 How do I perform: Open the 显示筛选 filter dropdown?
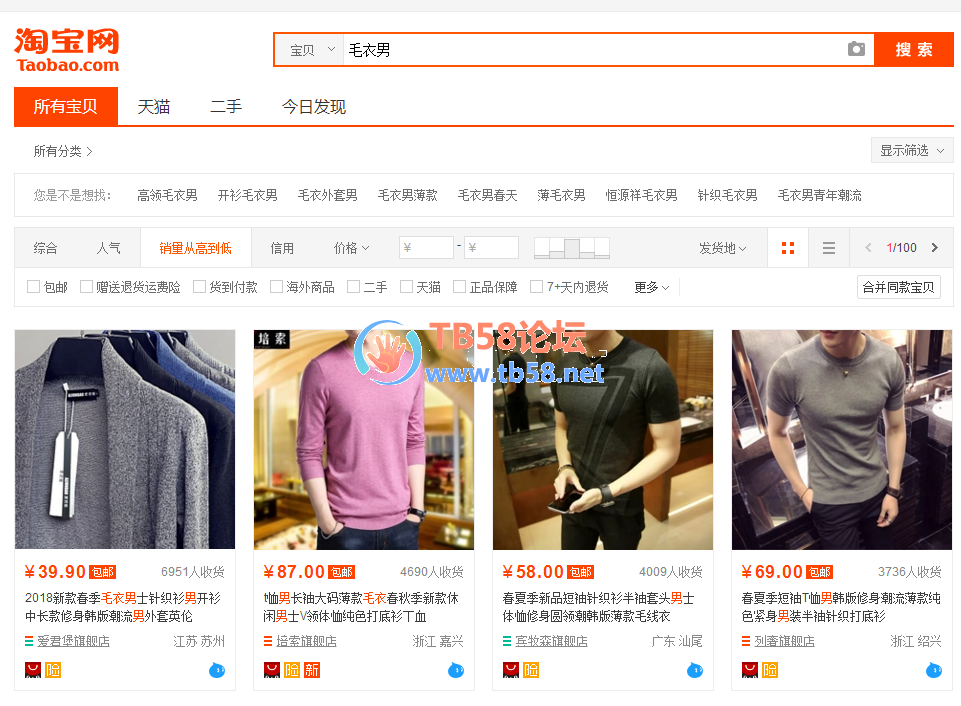coord(911,150)
